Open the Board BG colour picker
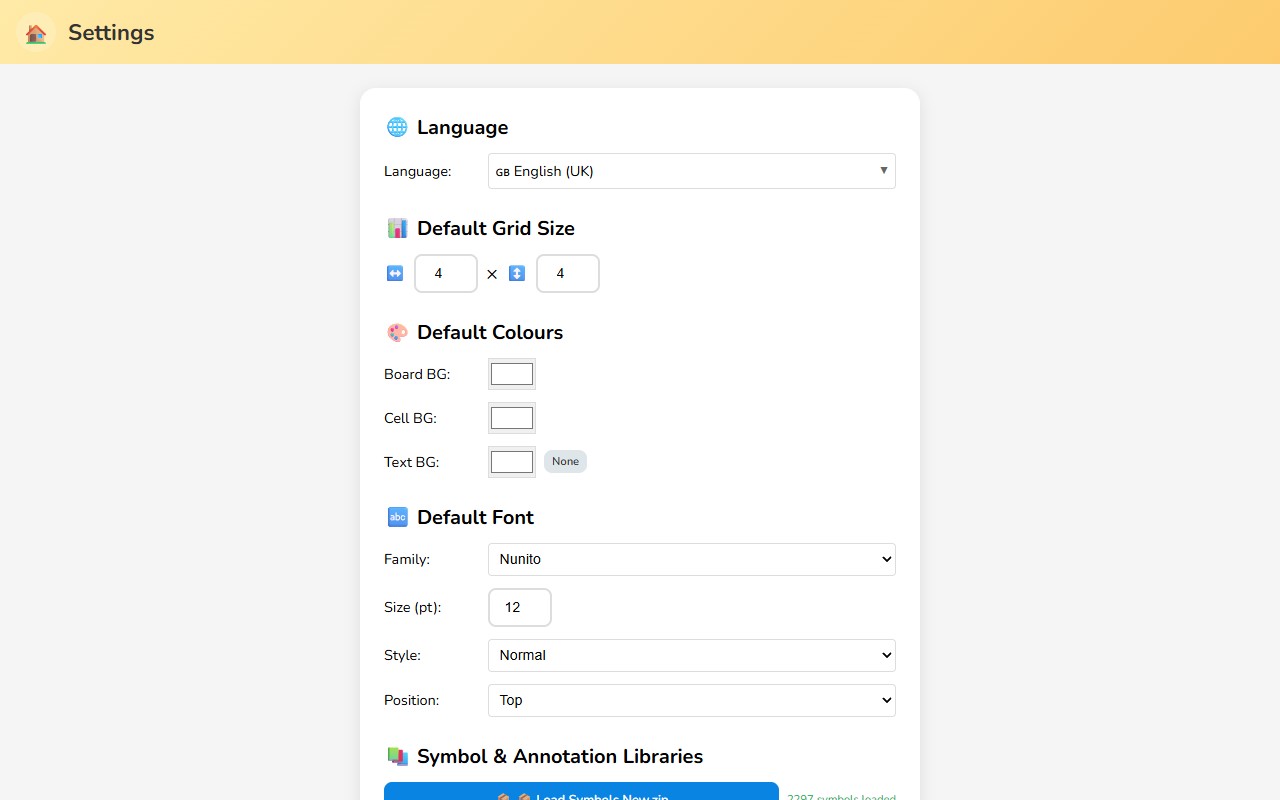The height and width of the screenshot is (800, 1280). (x=511, y=373)
